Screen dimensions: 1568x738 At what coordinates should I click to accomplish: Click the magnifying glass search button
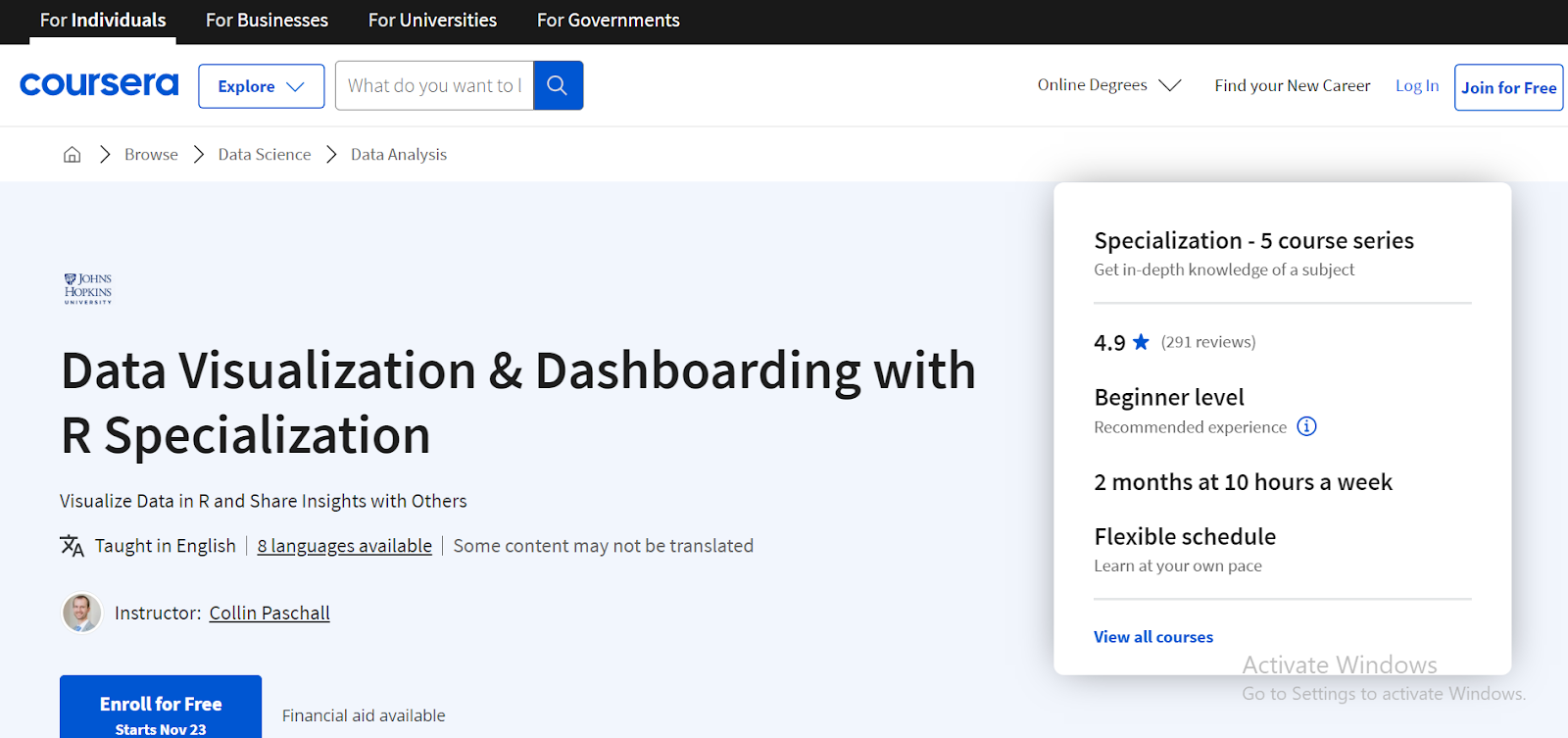click(558, 85)
